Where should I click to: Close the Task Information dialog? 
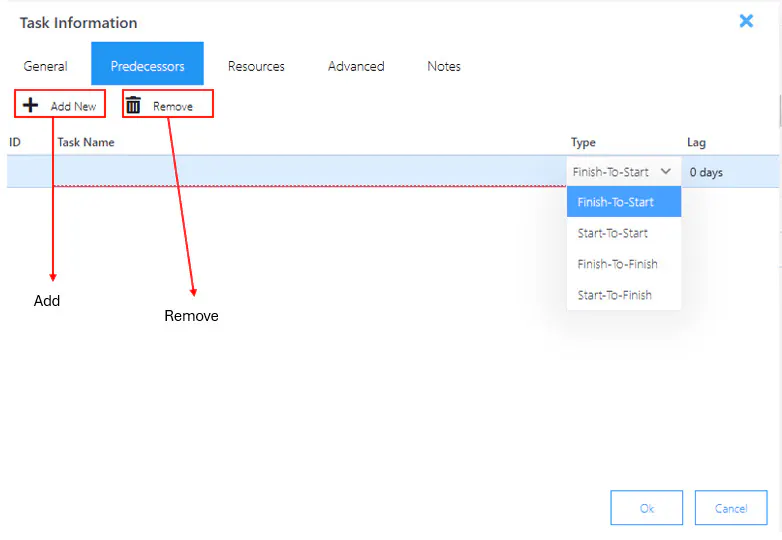pos(746,21)
